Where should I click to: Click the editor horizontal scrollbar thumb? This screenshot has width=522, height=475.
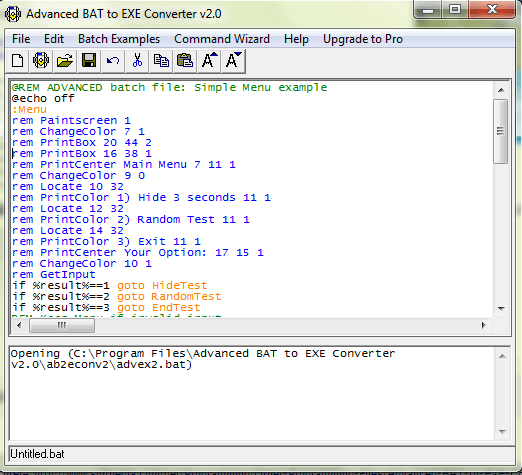point(62,325)
